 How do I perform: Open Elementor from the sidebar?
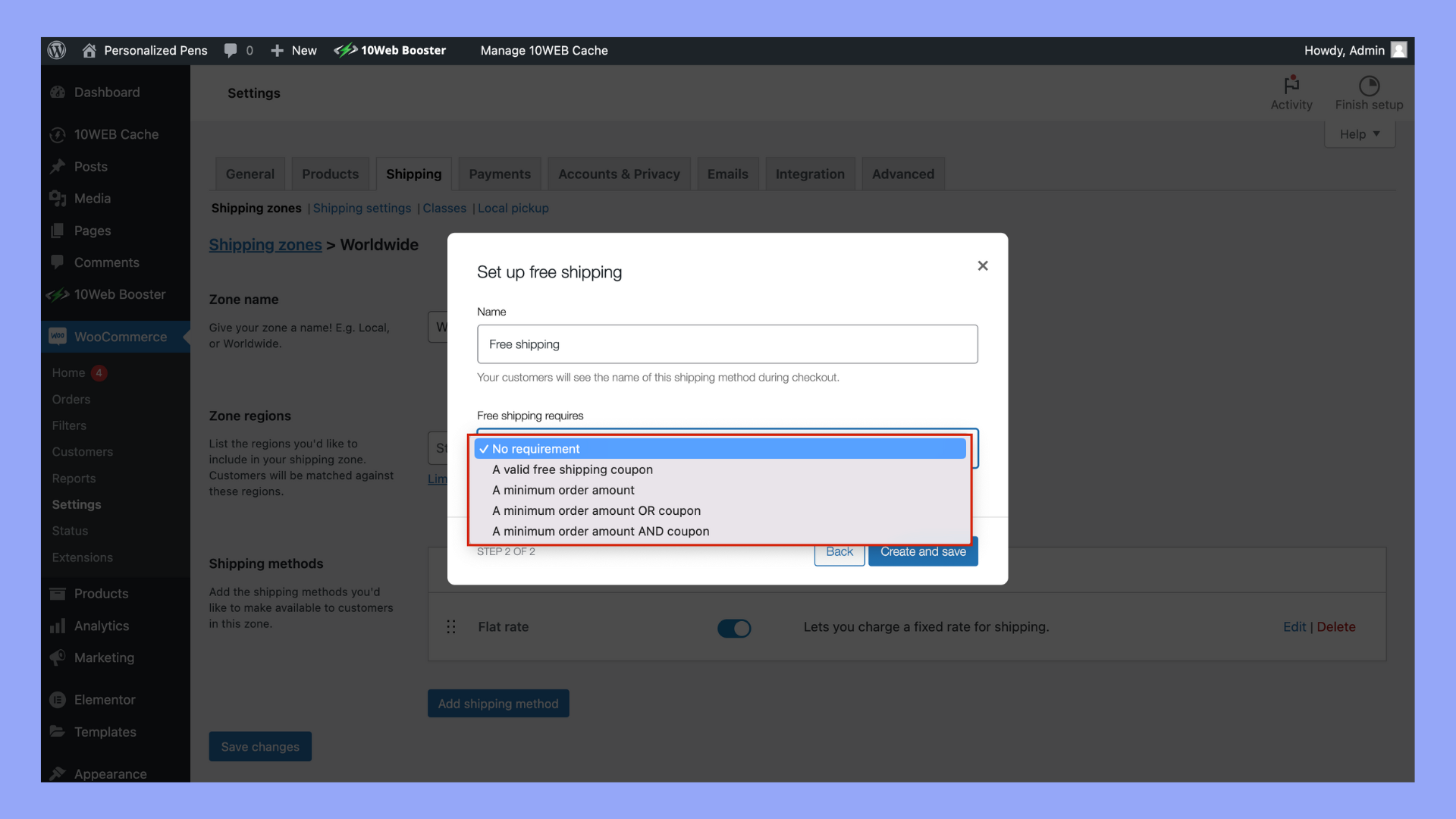pos(105,699)
